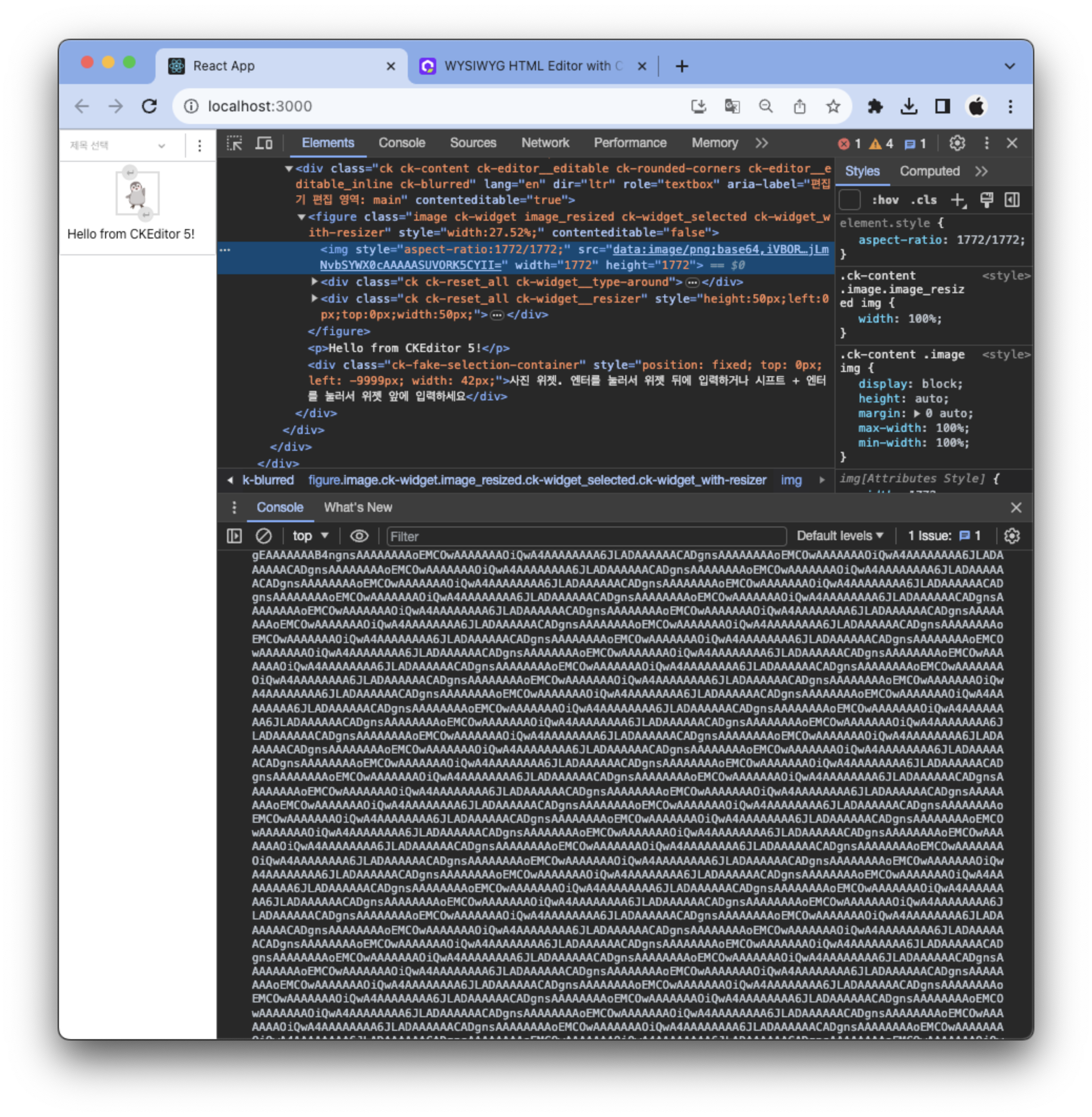This screenshot has width=1092, height=1117.
Task: Click the clear console icon
Action: pyautogui.click(x=263, y=536)
